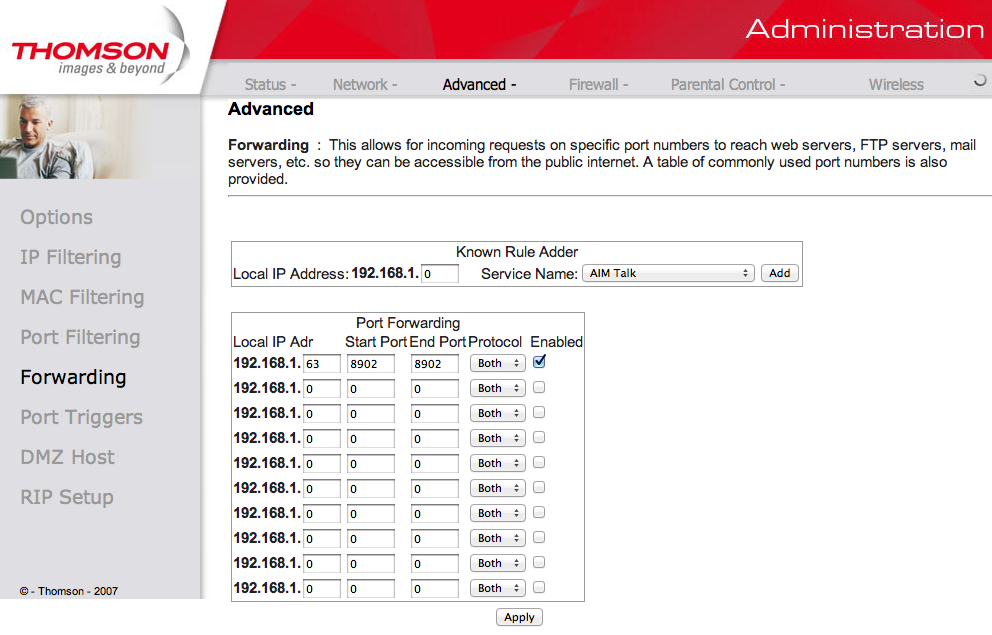Image resolution: width=992 pixels, height=635 pixels.
Task: Go to the RIP Setup page
Action: pyautogui.click(x=67, y=497)
